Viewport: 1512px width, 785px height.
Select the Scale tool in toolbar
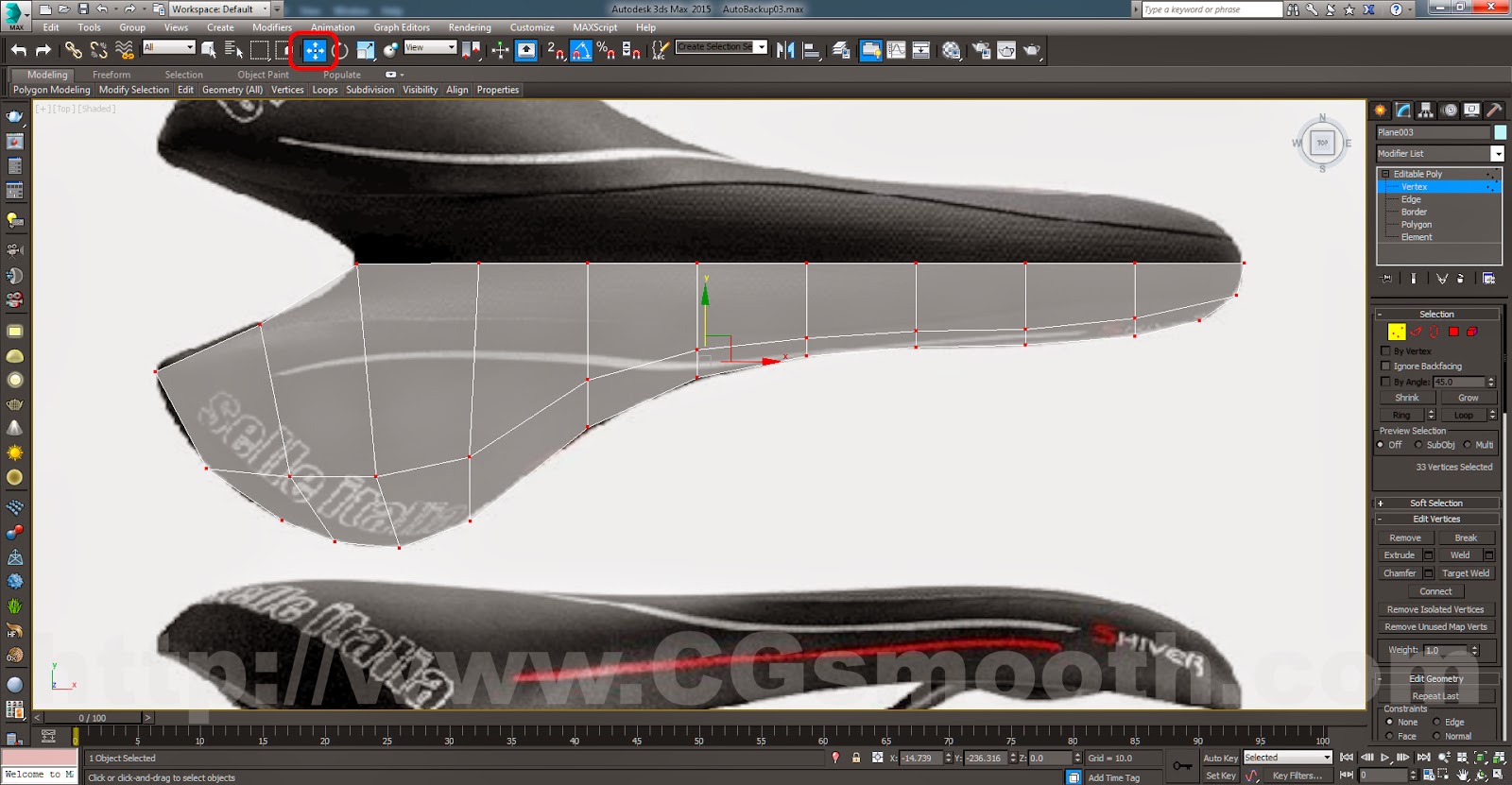[365, 50]
